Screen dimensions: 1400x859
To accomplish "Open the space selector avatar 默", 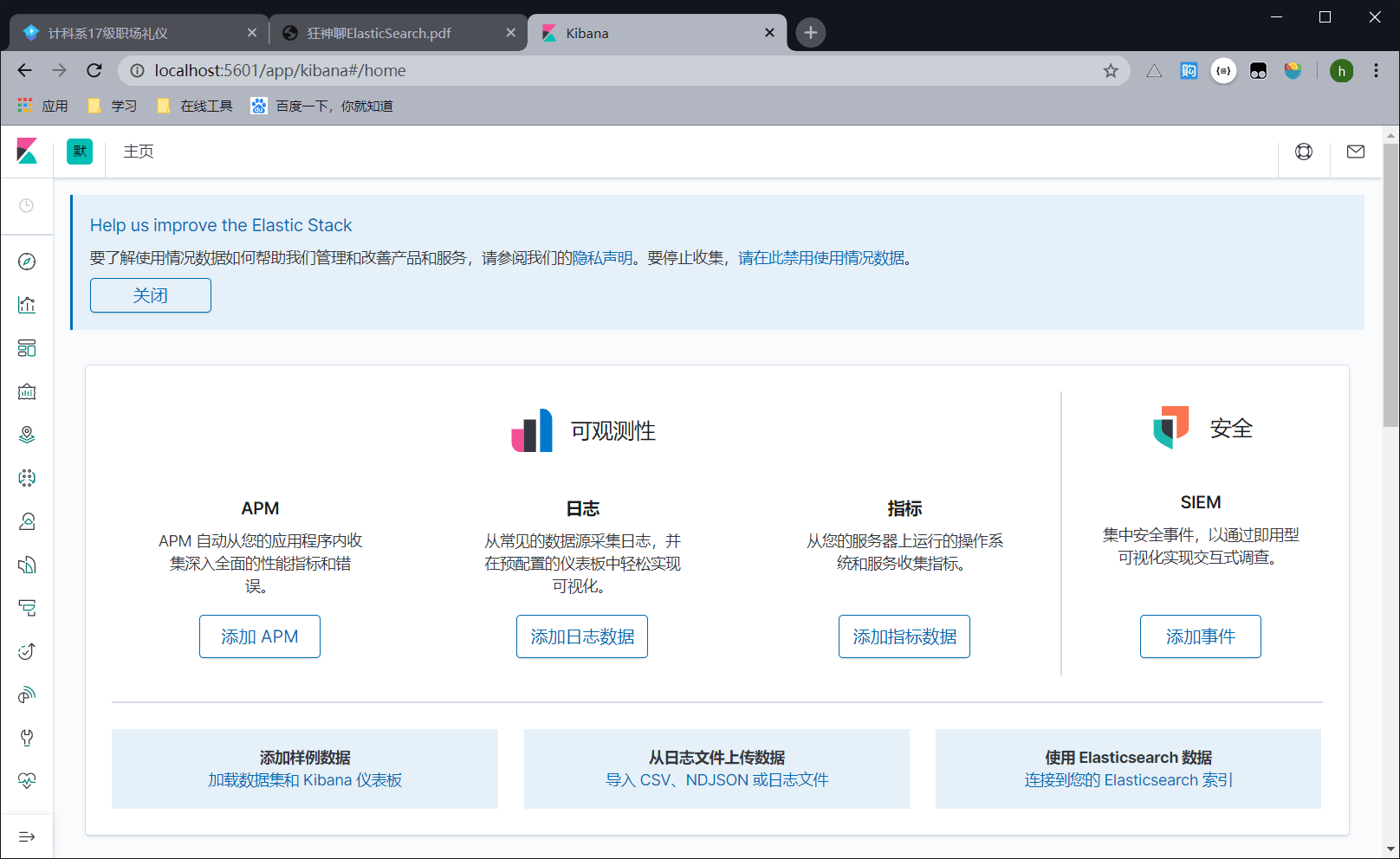I will click(80, 152).
